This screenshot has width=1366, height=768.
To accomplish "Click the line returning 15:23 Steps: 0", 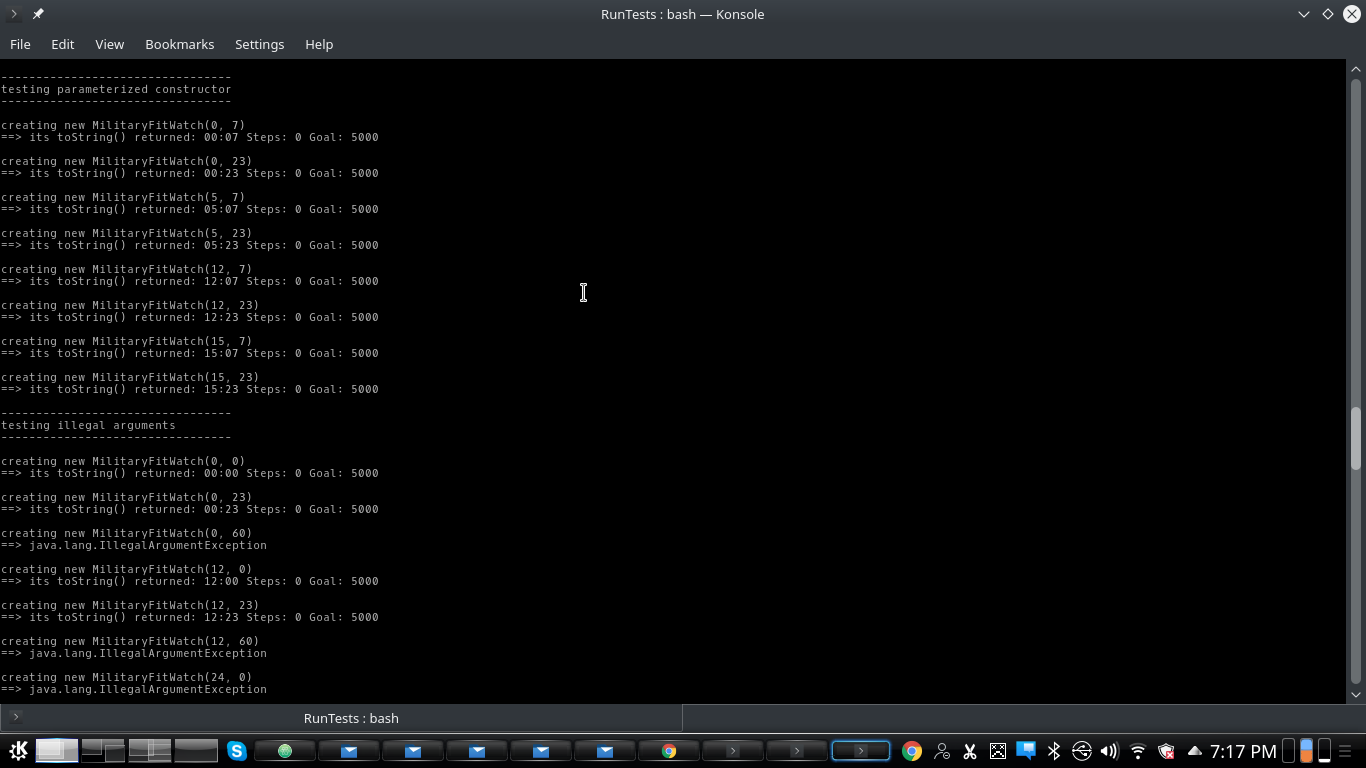I will [x=190, y=389].
